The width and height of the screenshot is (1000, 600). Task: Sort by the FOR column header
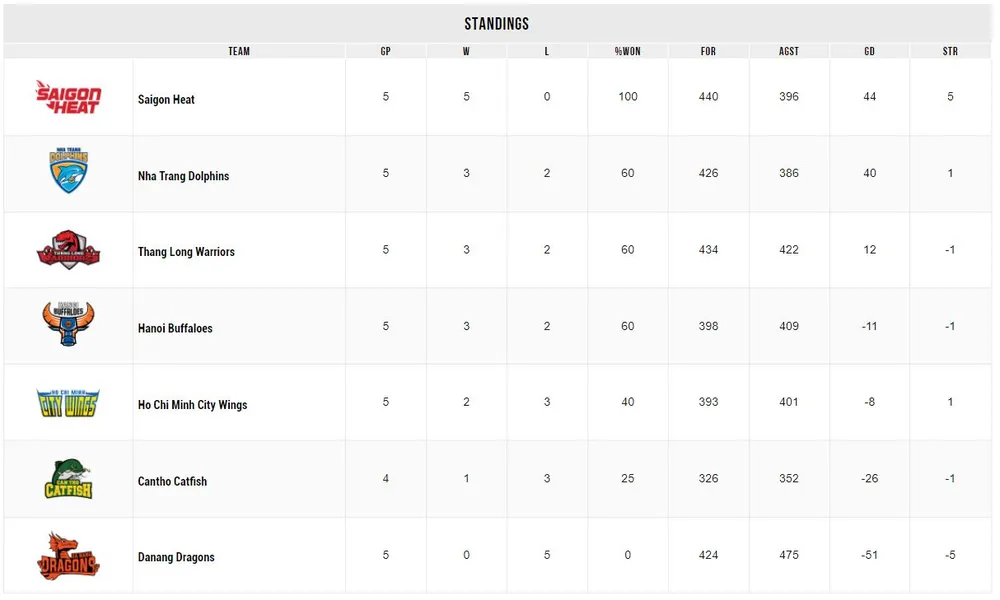coord(708,51)
